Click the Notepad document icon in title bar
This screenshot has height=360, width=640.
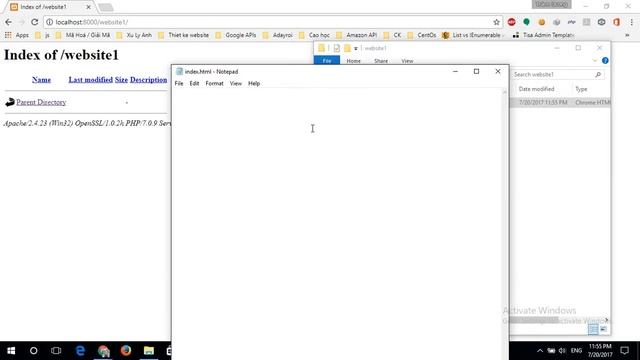(179, 71)
